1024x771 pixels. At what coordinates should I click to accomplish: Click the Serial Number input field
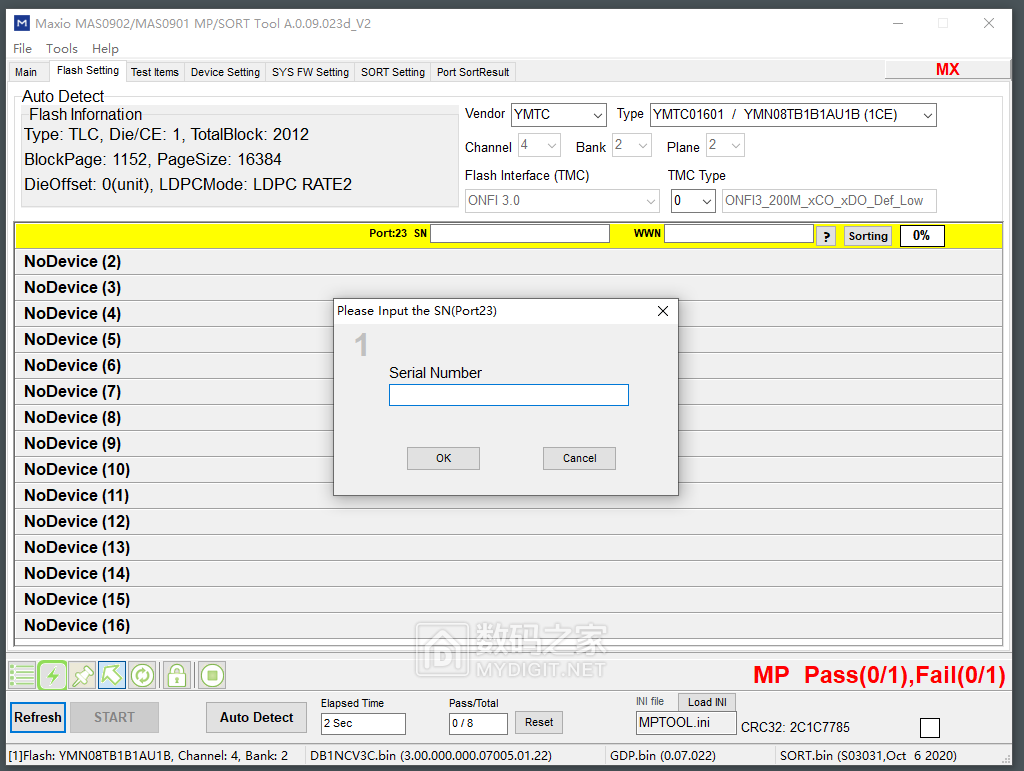pyautogui.click(x=509, y=395)
